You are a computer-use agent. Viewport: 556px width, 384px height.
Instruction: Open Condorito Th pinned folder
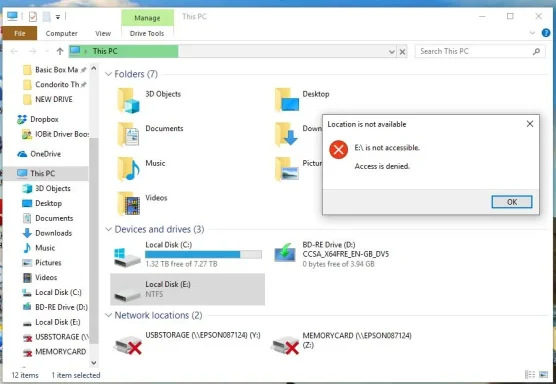(x=54, y=84)
